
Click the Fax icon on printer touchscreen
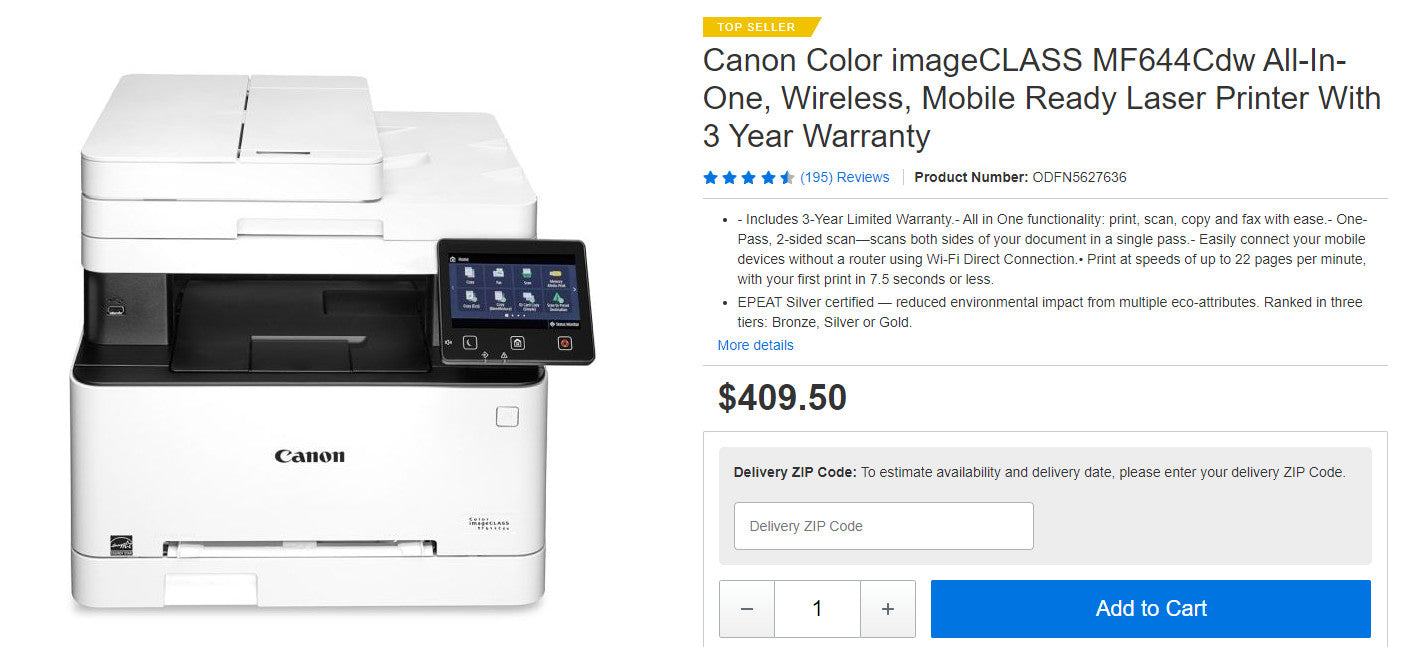coord(497,273)
